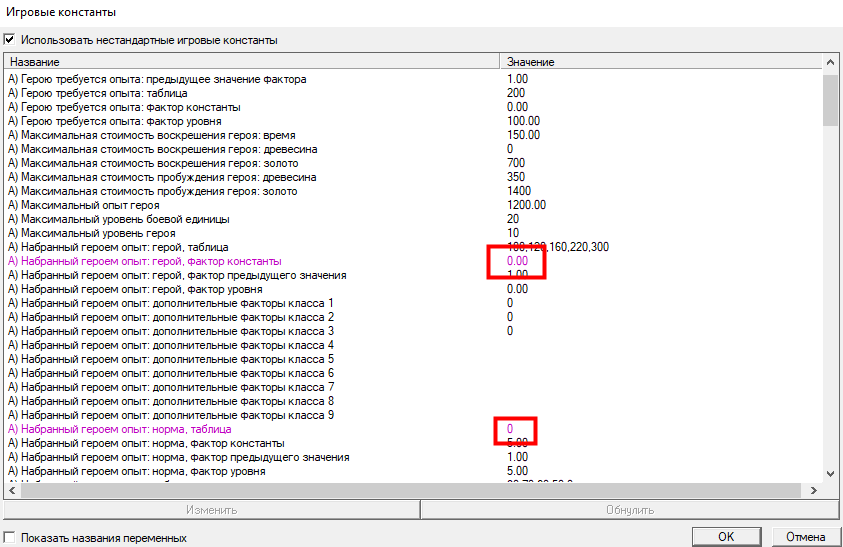The height and width of the screenshot is (547, 843).
Task: Click the value 700 in Значение column
Action: pyautogui.click(x=516, y=163)
